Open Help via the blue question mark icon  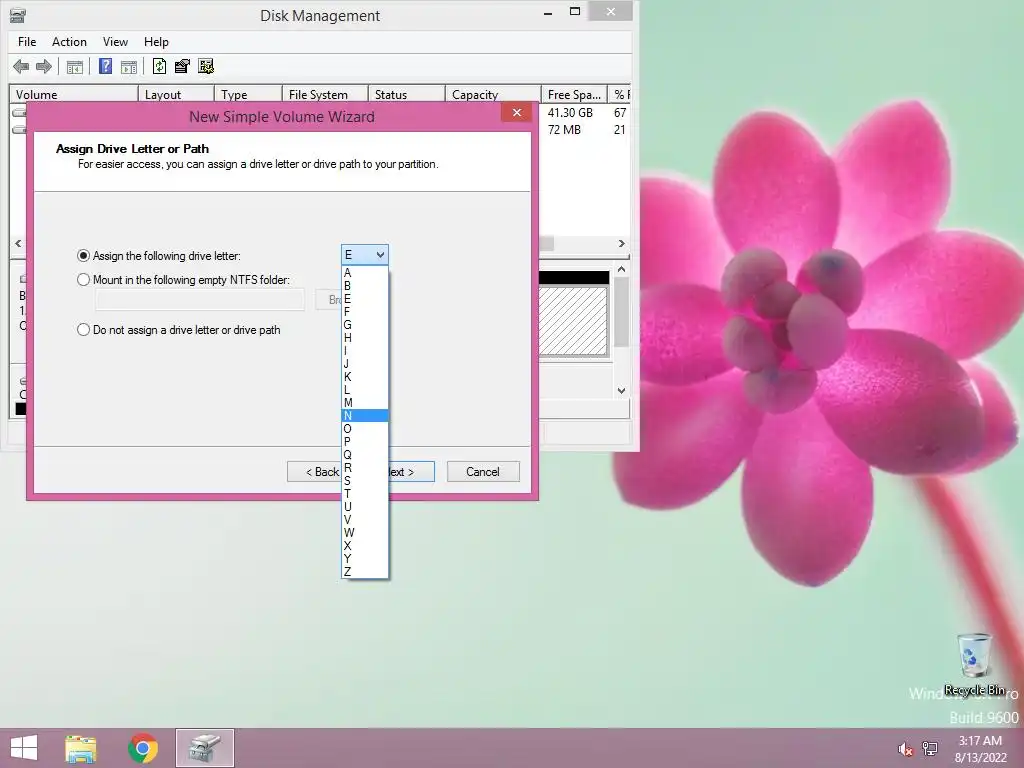pyautogui.click(x=105, y=66)
